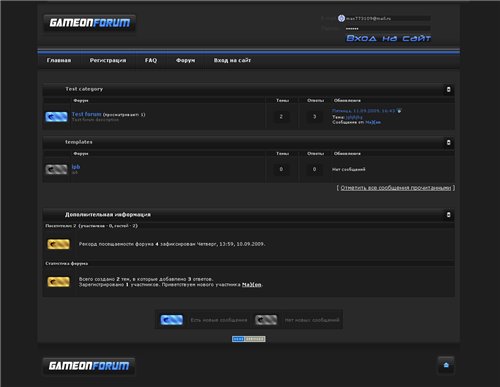500x387 pixels.
Task: Click the gold attendance record icon
Action: [x=58, y=244]
